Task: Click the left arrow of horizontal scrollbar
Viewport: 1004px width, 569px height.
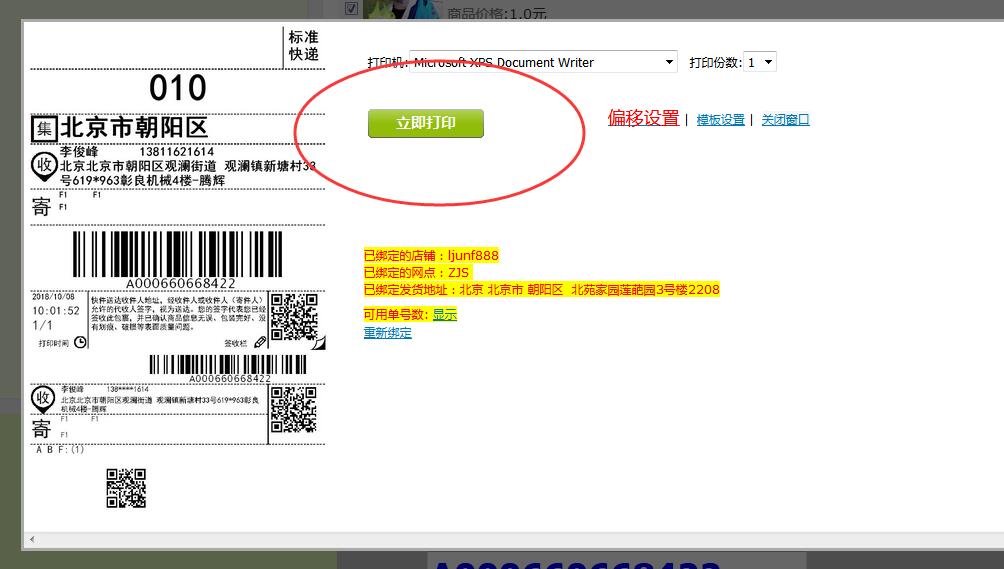Action: (x=30, y=540)
